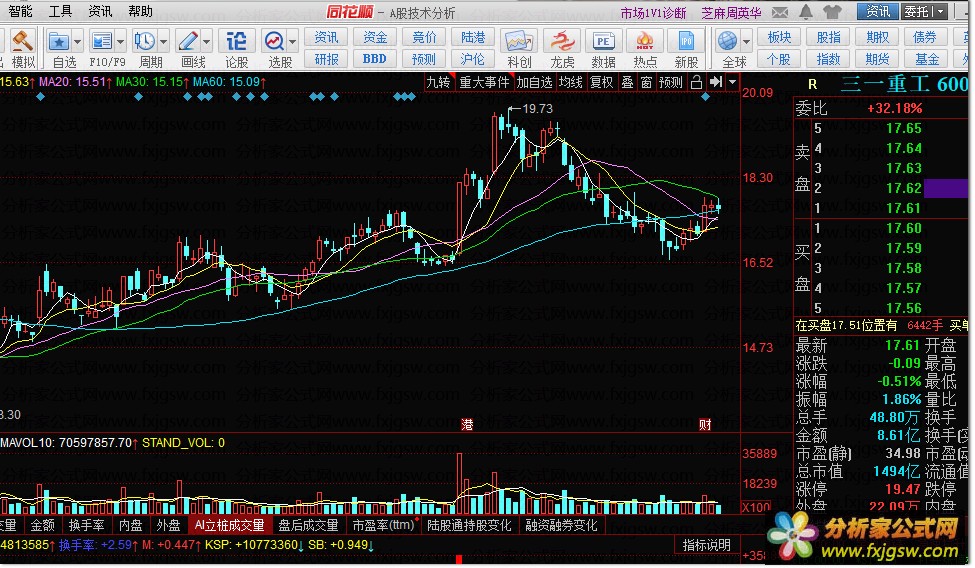Viewport: 975px width, 568px height.
Task: Open the 论股 stock discussion icon
Action: pyautogui.click(x=236, y=42)
